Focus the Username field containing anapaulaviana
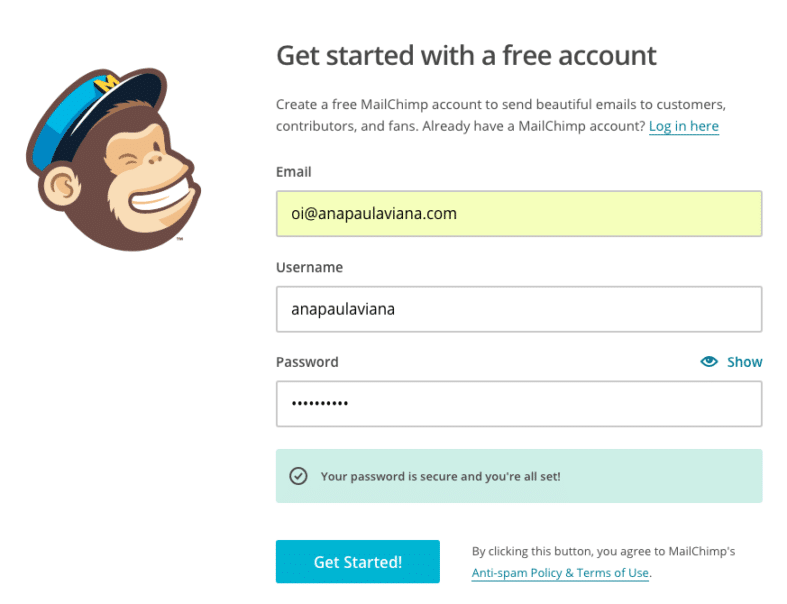The image size is (787, 604). 519,309
